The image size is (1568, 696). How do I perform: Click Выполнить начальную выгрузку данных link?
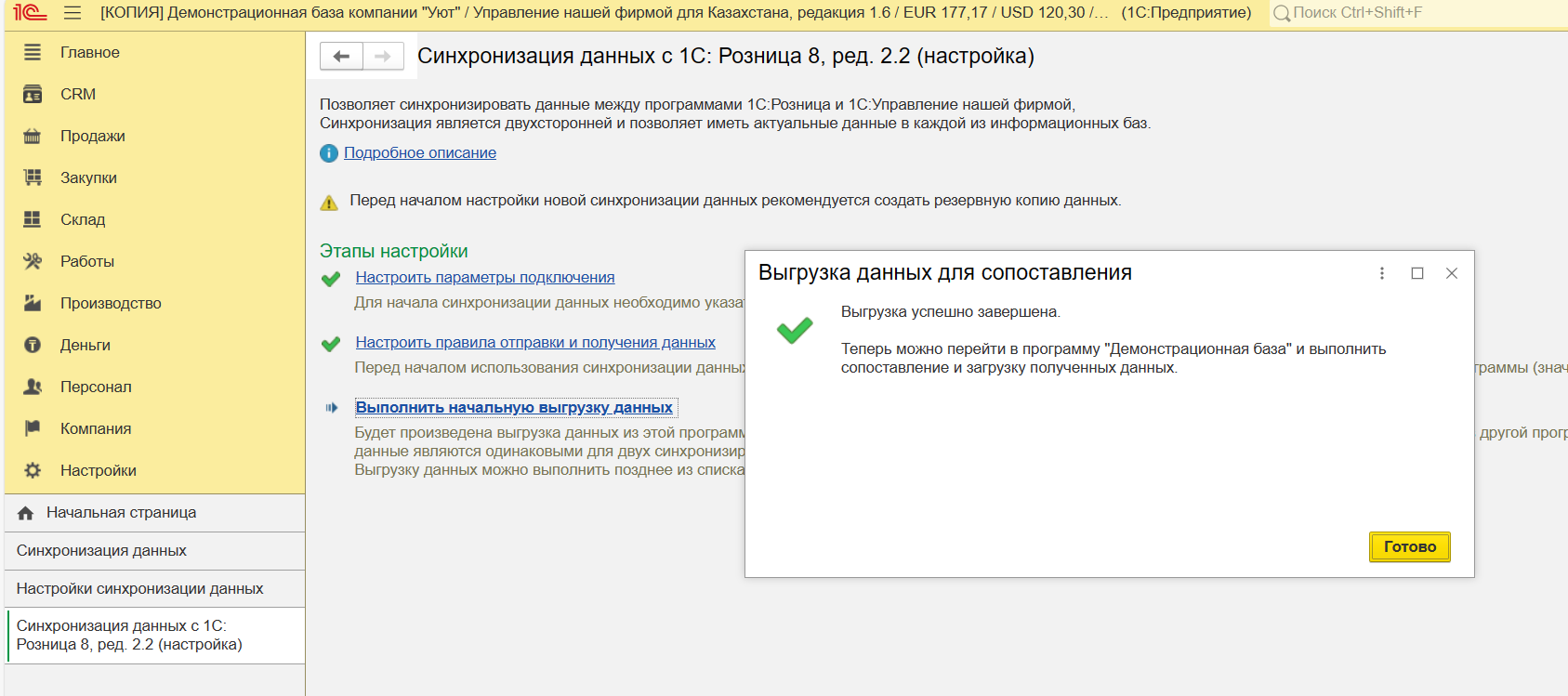point(514,407)
